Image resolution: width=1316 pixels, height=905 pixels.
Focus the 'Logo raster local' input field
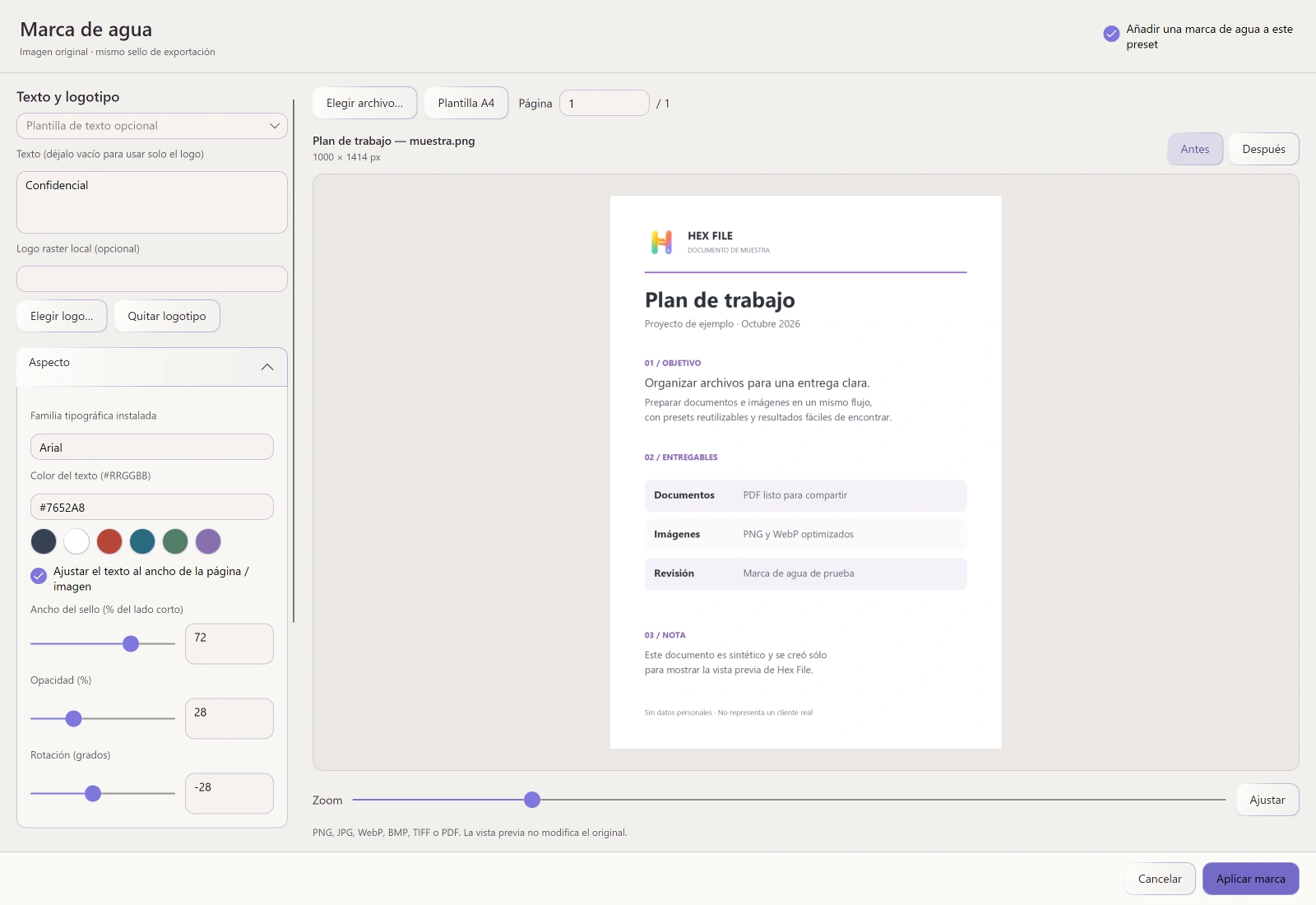(x=152, y=279)
